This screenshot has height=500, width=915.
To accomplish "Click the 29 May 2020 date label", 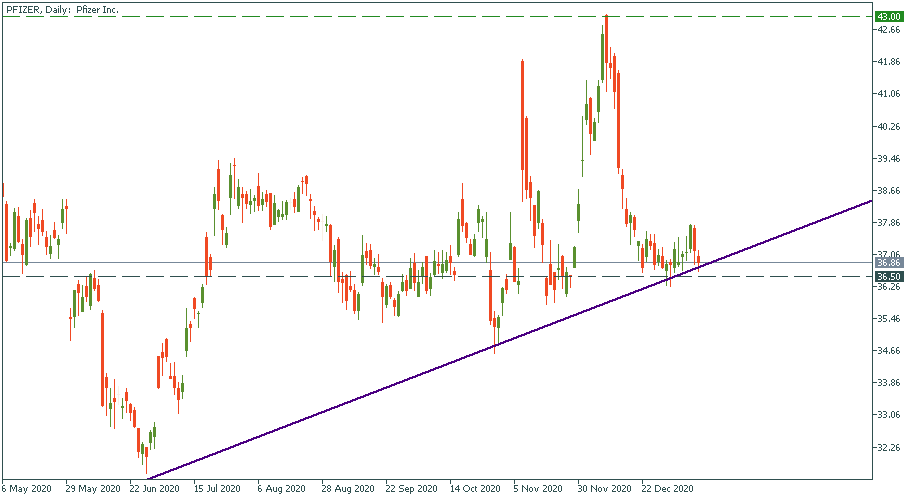I will [91, 489].
